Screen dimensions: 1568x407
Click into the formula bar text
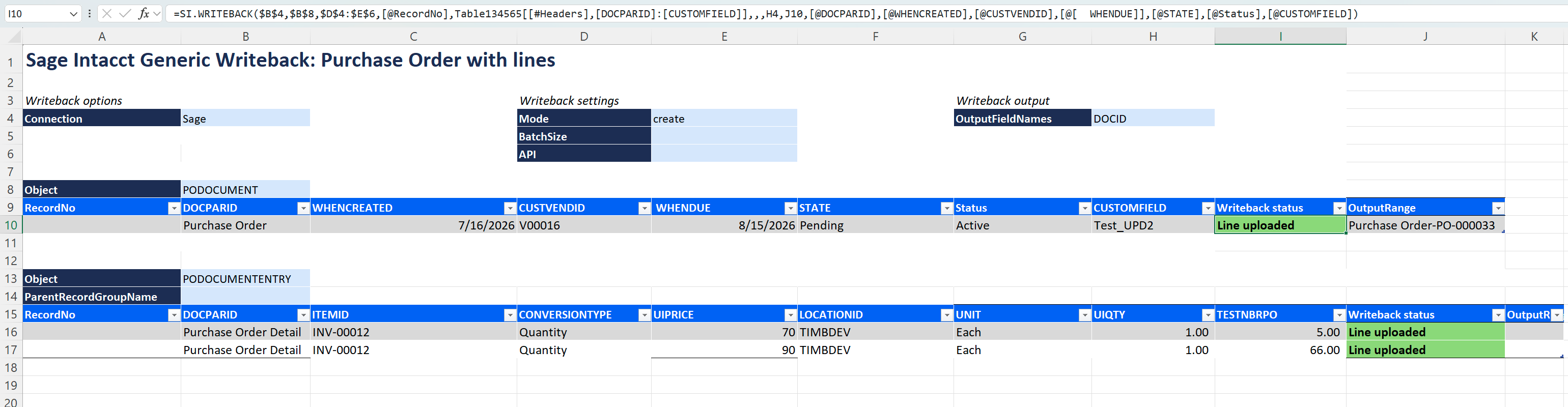pyautogui.click(x=765, y=13)
